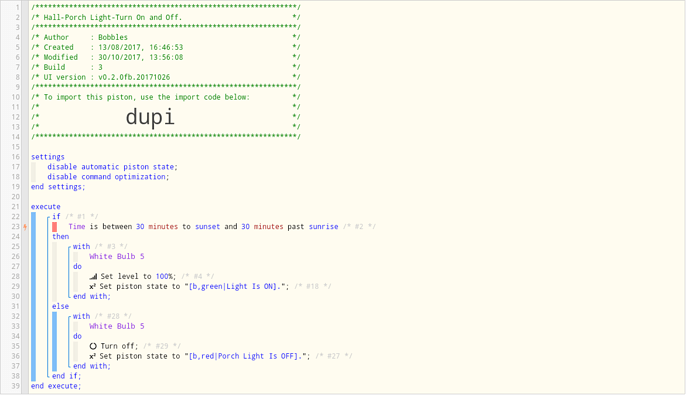Click the lightning bolt icon on line 23

(x=25, y=227)
